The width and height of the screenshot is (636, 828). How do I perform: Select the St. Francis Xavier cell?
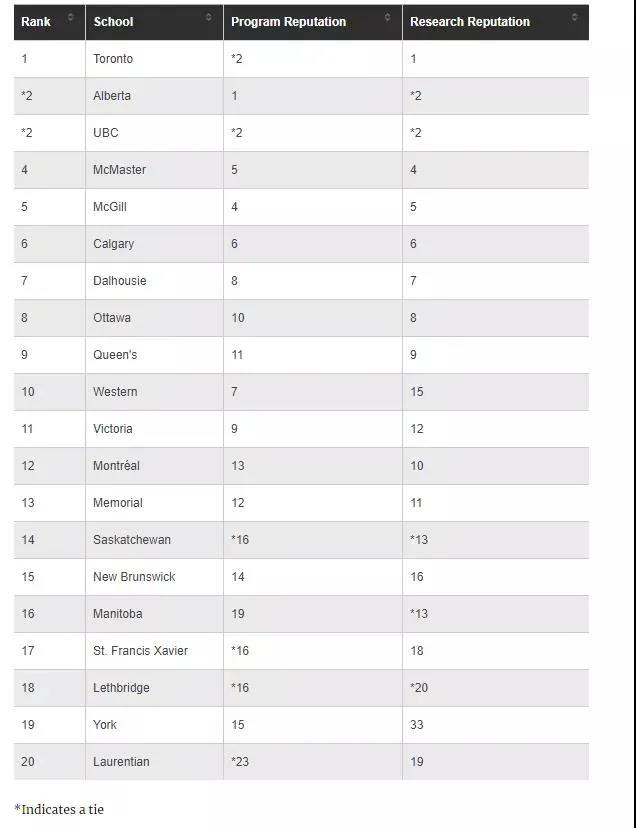tap(140, 651)
